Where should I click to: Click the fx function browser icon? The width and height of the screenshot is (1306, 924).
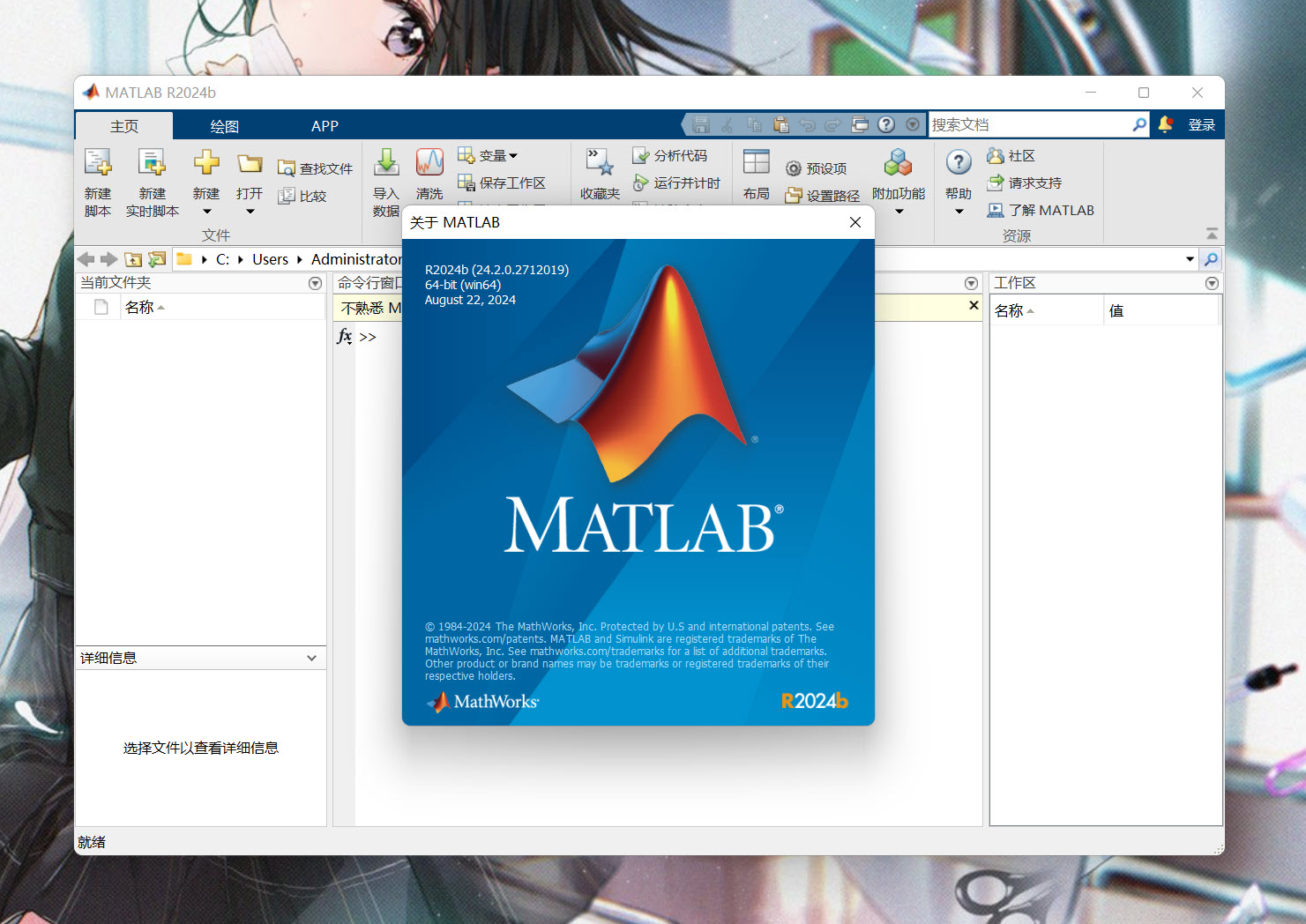[x=345, y=336]
